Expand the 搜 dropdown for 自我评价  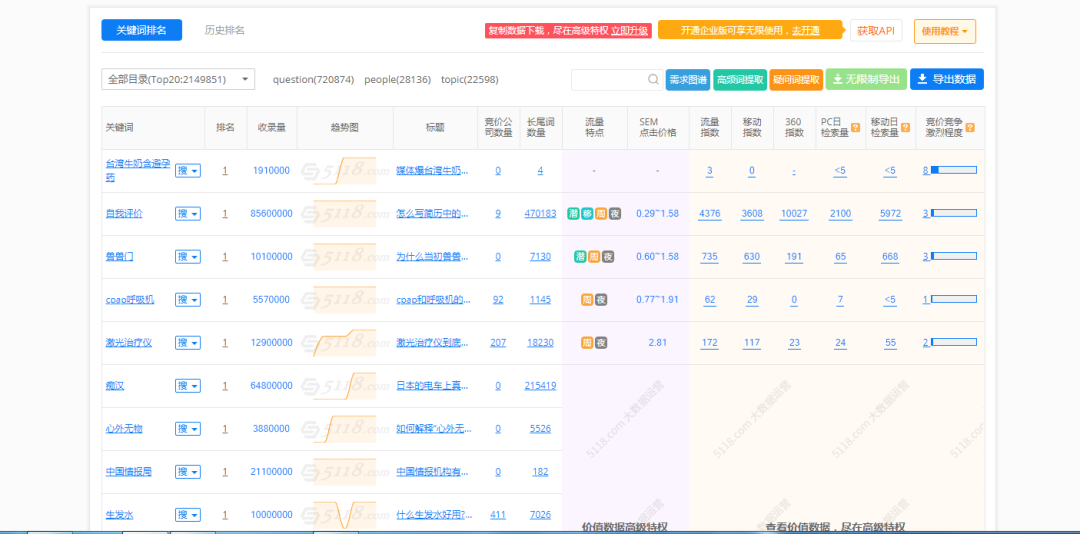188,214
